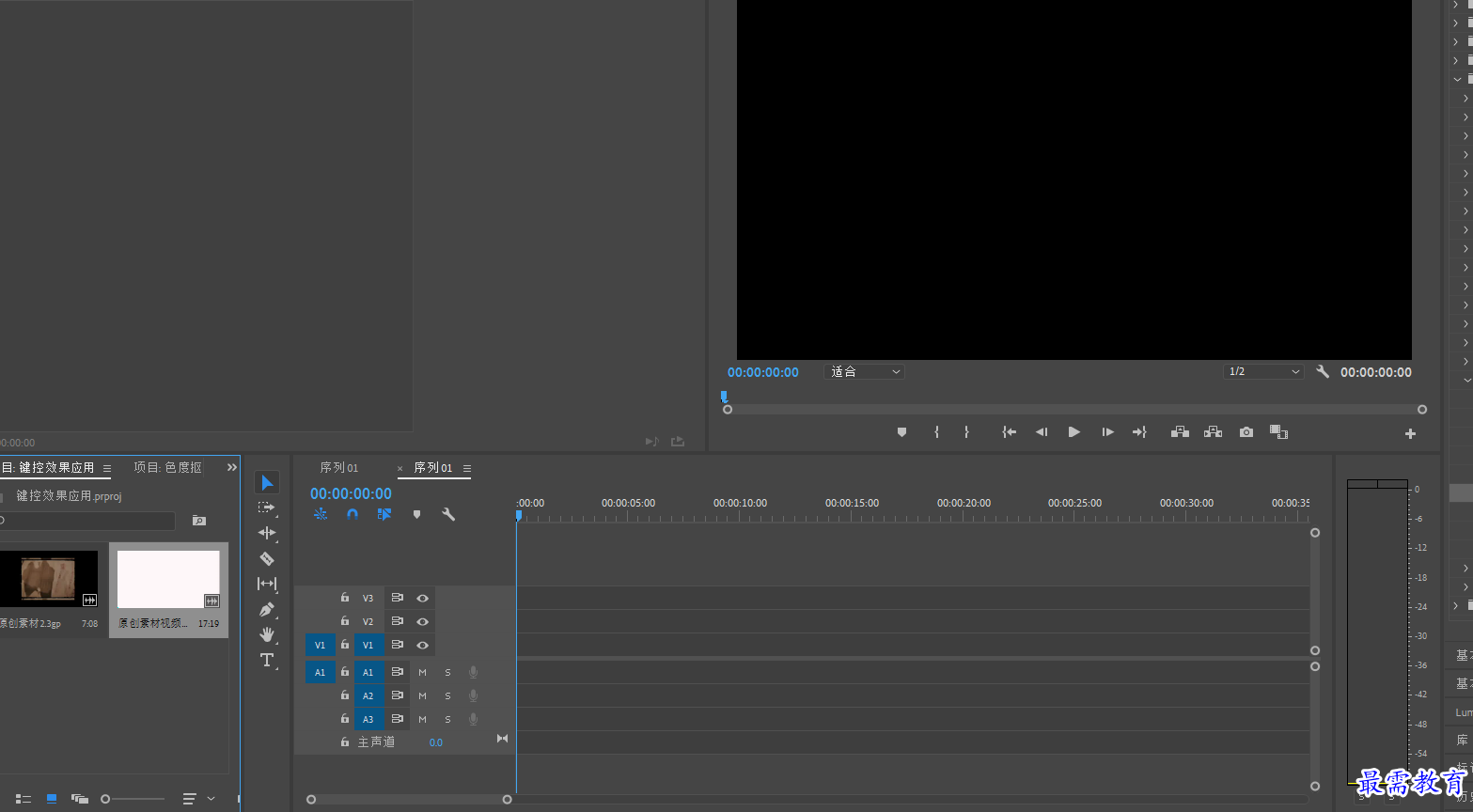
Task: Toggle source patch V1
Action: 320,645
